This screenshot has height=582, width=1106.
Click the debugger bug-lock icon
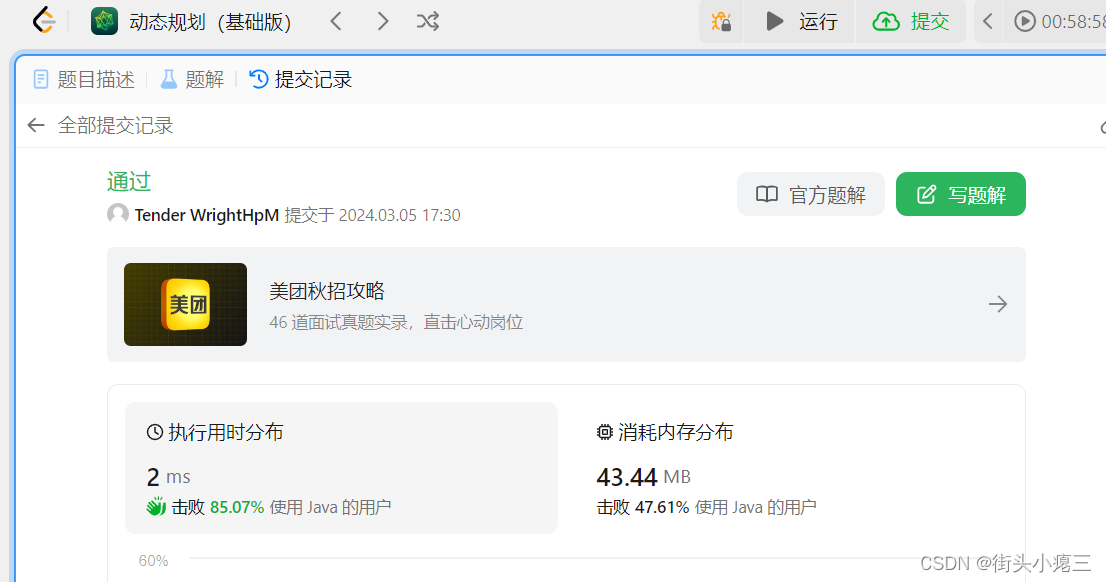tap(721, 22)
